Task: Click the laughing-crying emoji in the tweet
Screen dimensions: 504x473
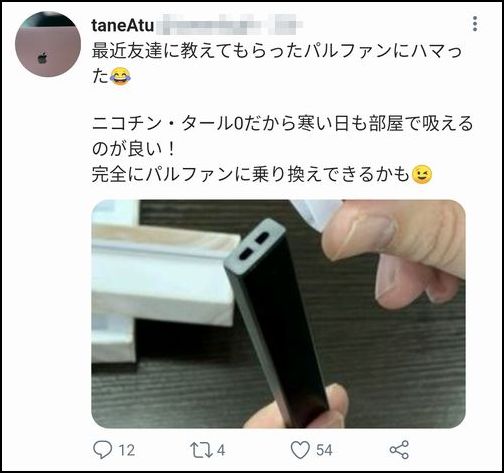Action: [x=120, y=76]
